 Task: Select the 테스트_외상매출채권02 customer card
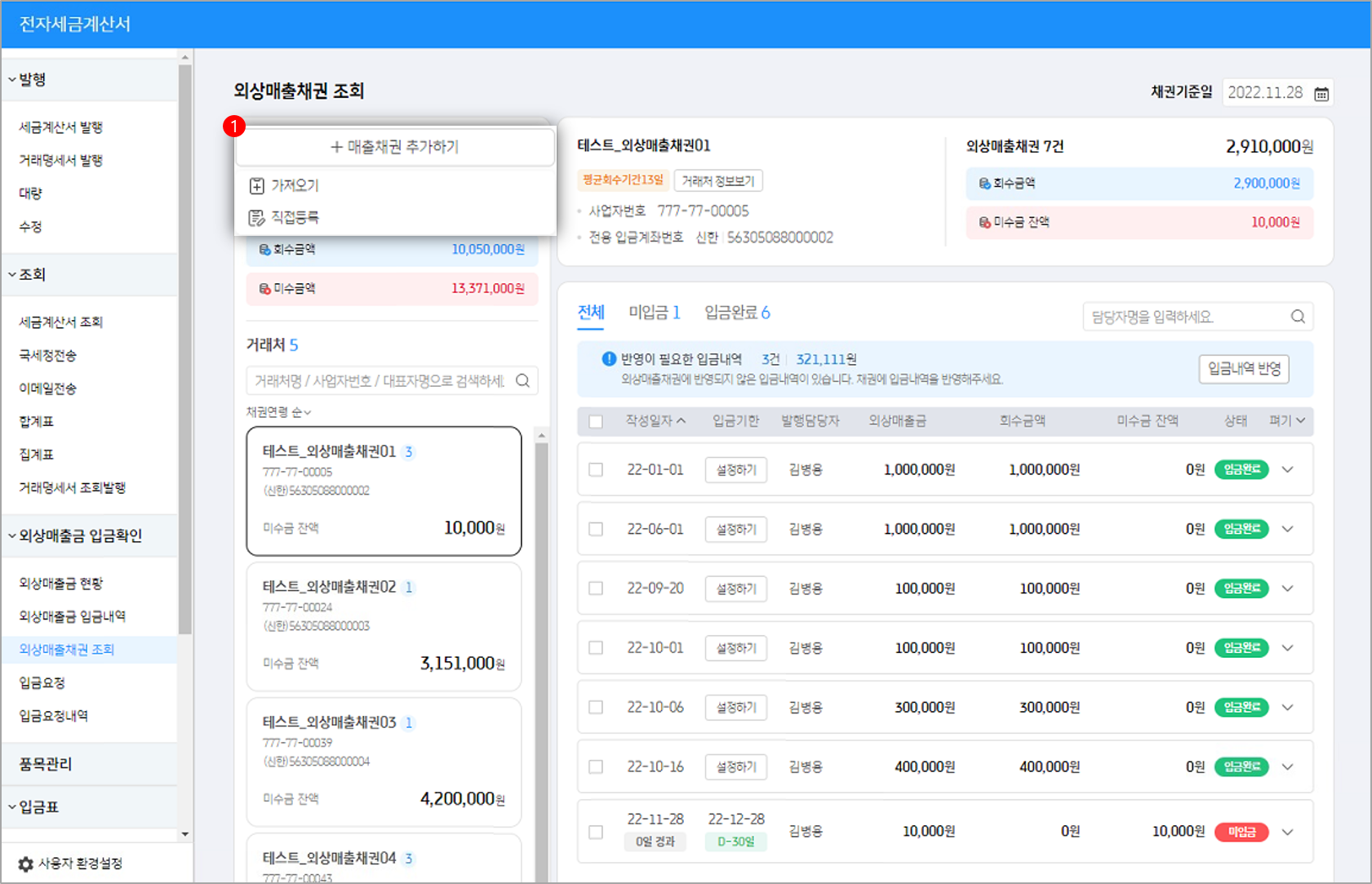(x=384, y=627)
